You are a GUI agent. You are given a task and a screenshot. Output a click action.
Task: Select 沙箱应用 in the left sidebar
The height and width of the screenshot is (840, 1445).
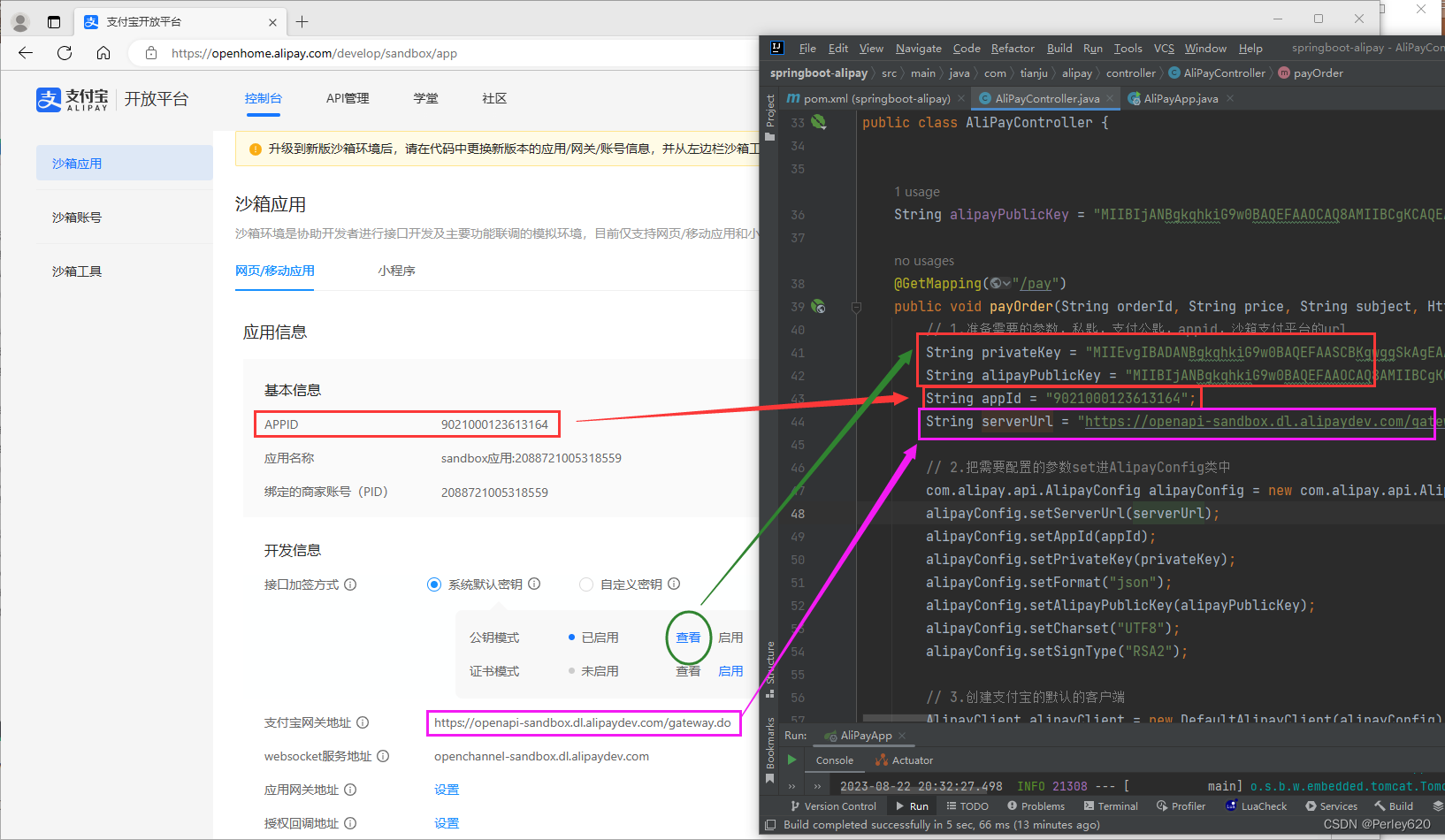tap(125, 164)
